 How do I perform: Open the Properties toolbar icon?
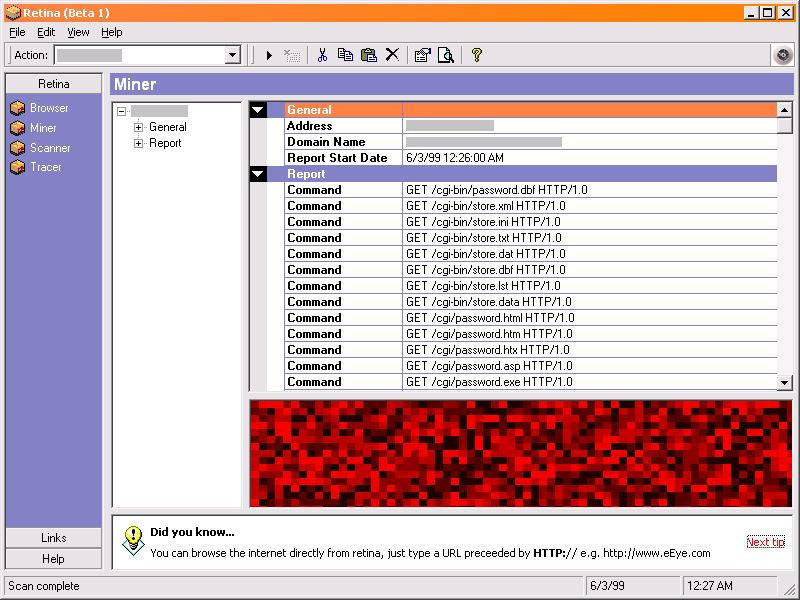coord(422,55)
